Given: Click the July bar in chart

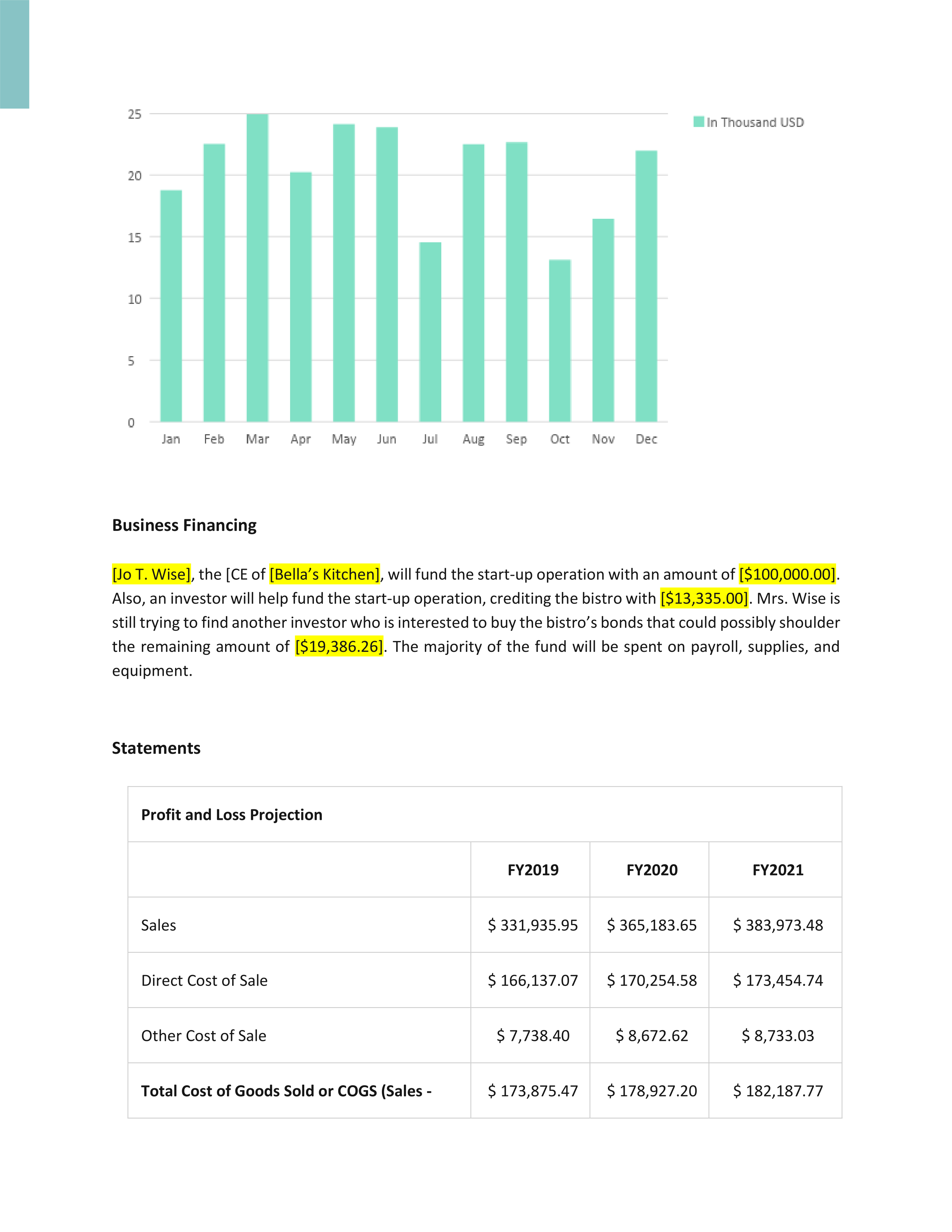Looking at the screenshot, I should click(430, 332).
